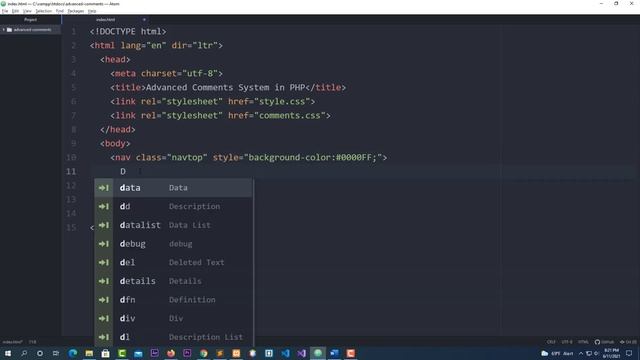The width and height of the screenshot is (640, 360).
Task: Click the '#0000FF' color value in nav style
Action: click(353, 158)
